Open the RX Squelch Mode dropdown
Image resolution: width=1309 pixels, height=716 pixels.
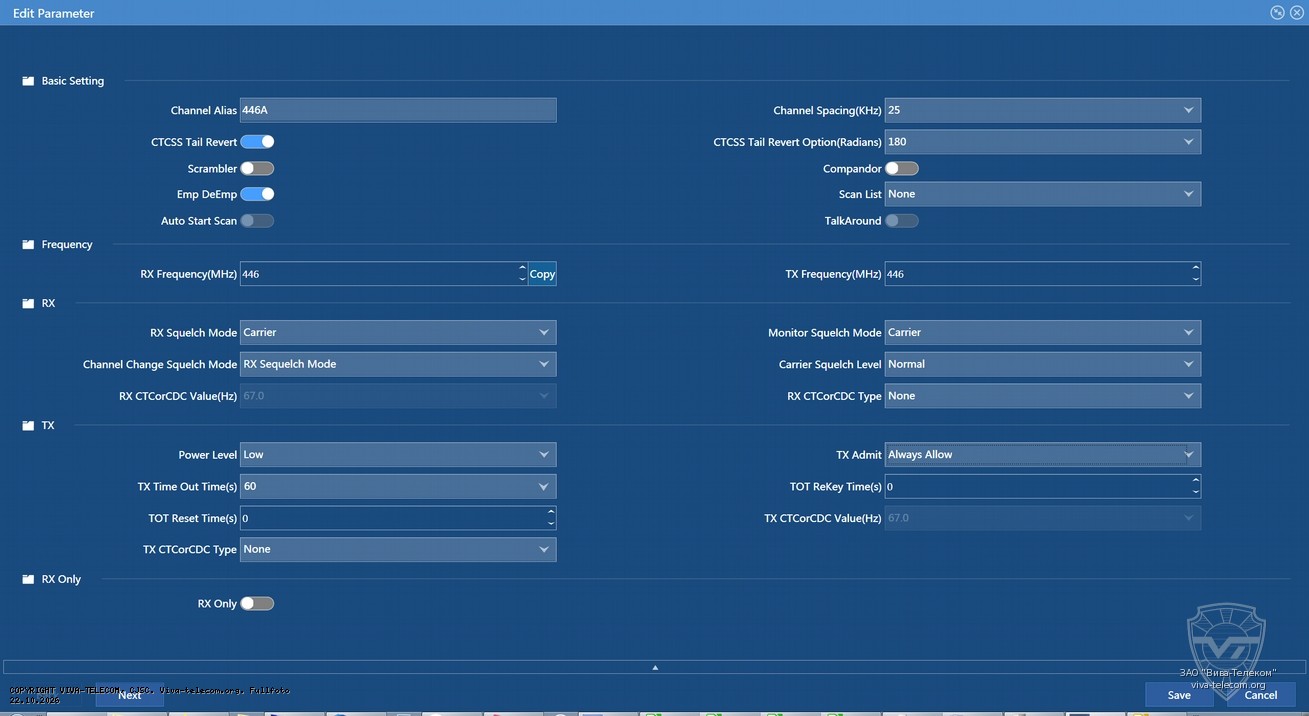(398, 332)
